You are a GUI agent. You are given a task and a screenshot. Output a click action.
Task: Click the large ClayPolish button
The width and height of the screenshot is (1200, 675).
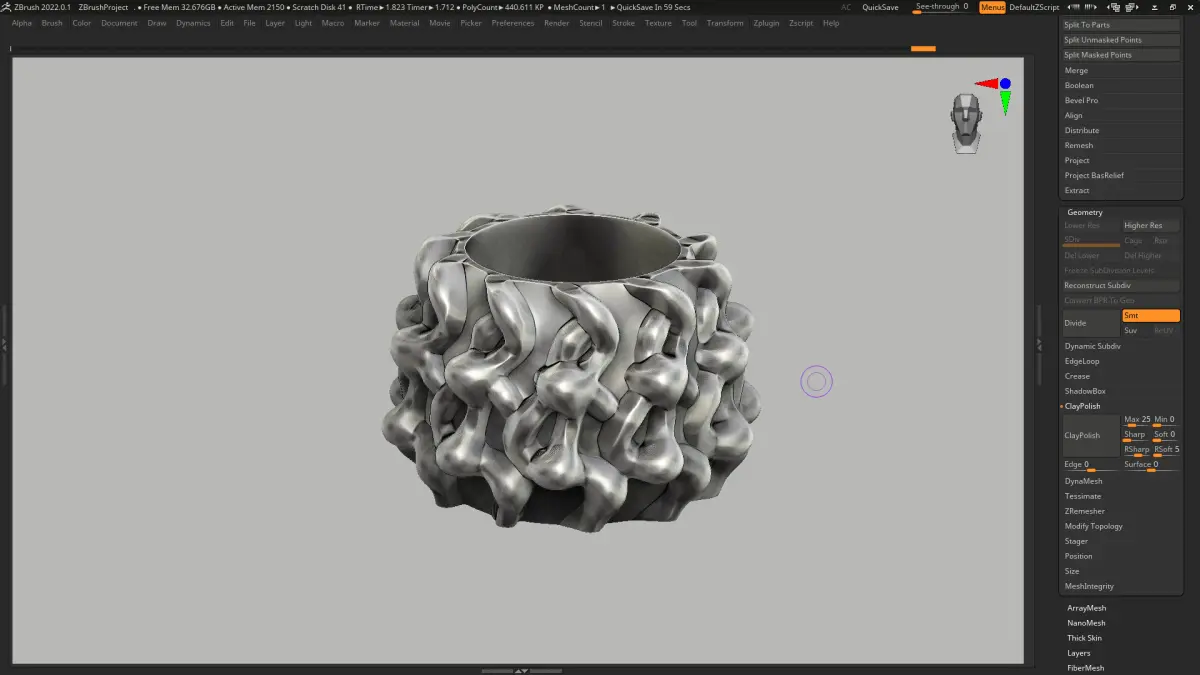(1091, 436)
